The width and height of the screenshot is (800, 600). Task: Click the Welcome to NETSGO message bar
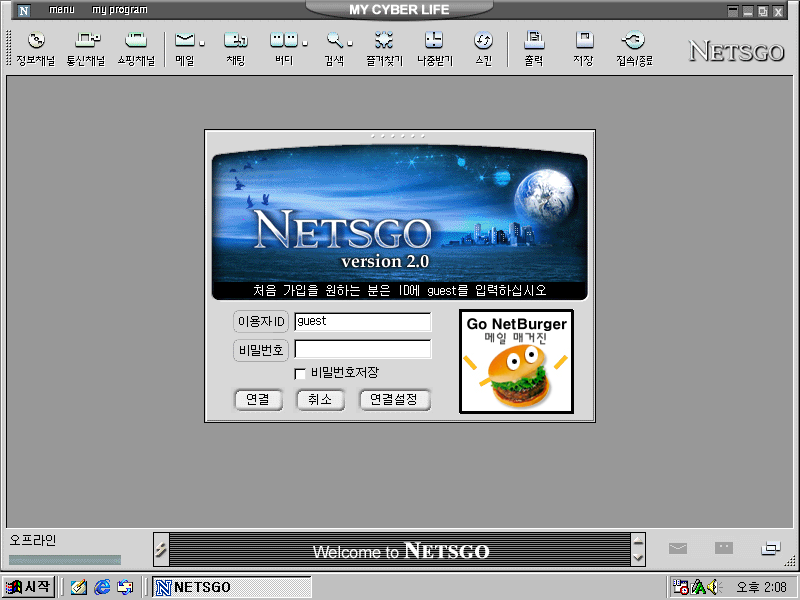[400, 550]
